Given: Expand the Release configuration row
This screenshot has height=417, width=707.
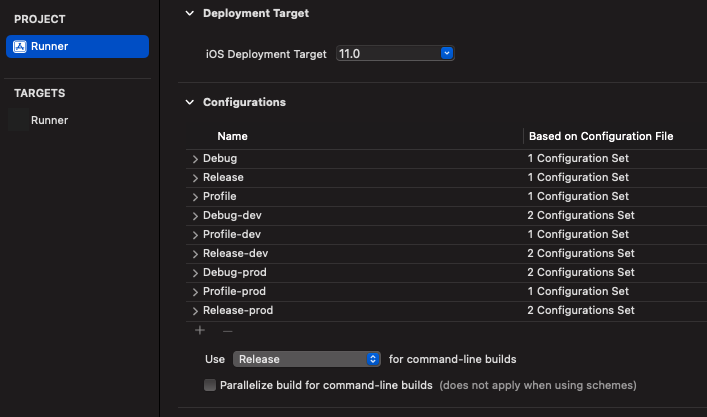Looking at the screenshot, I should (195, 178).
